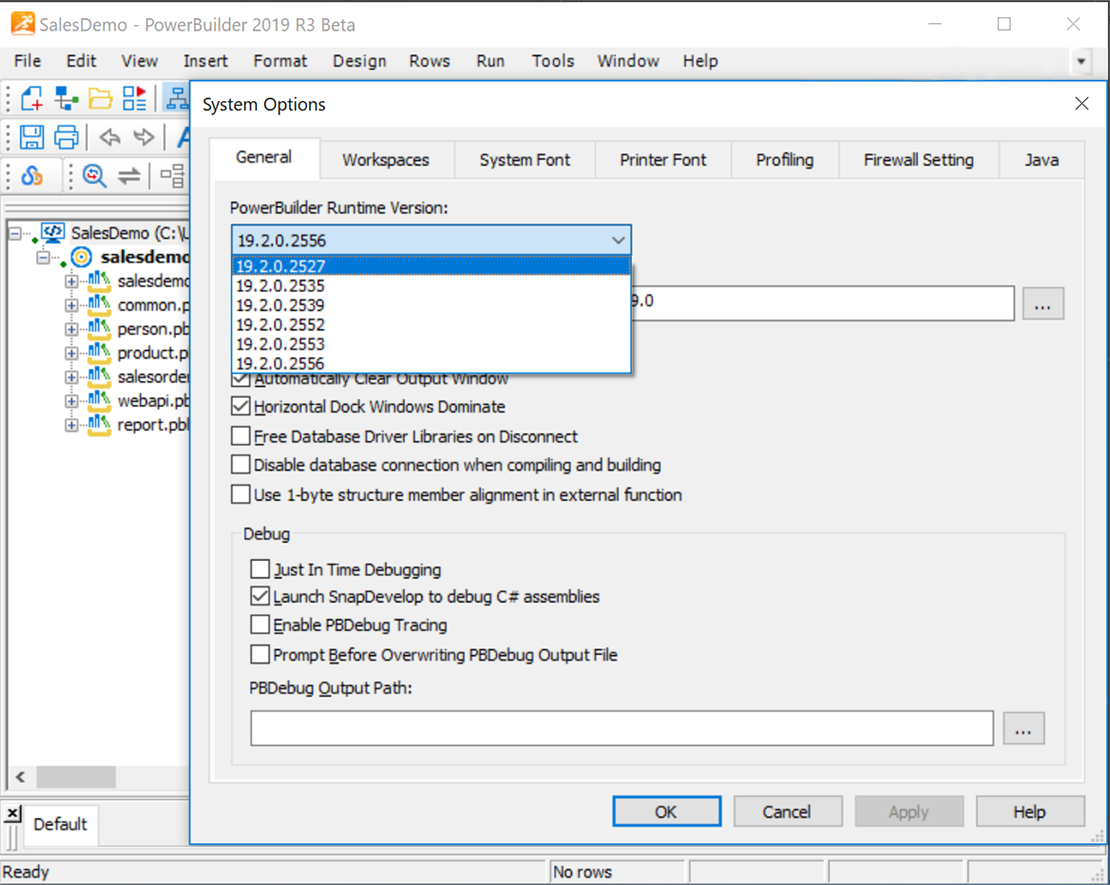Browse for runtime path with ellipsis button
Image resolution: width=1110 pixels, height=885 pixels.
pos(1042,304)
